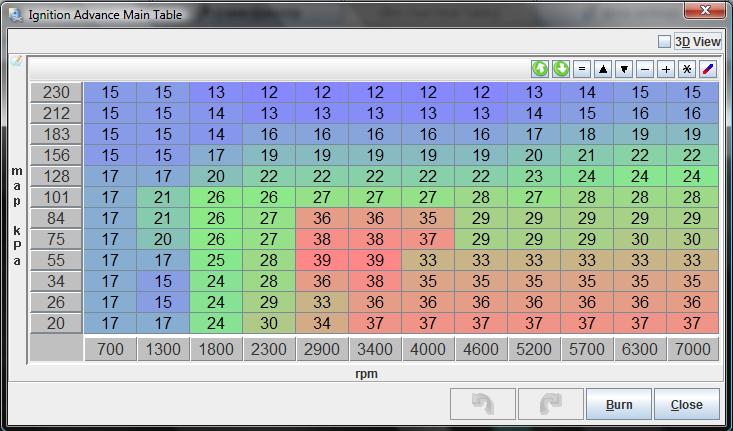
Task: Click the green up-arrow table icon
Action: click(540, 69)
